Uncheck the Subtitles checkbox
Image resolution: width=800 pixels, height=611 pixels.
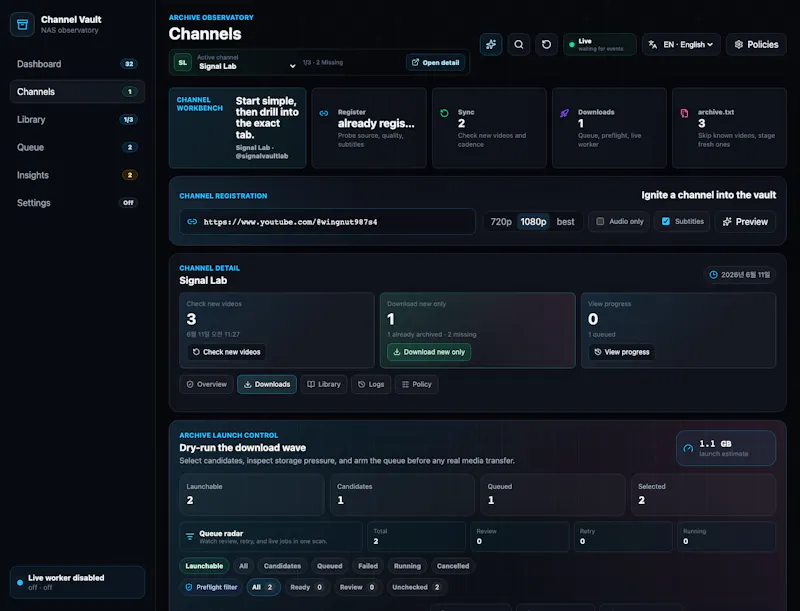(666, 221)
